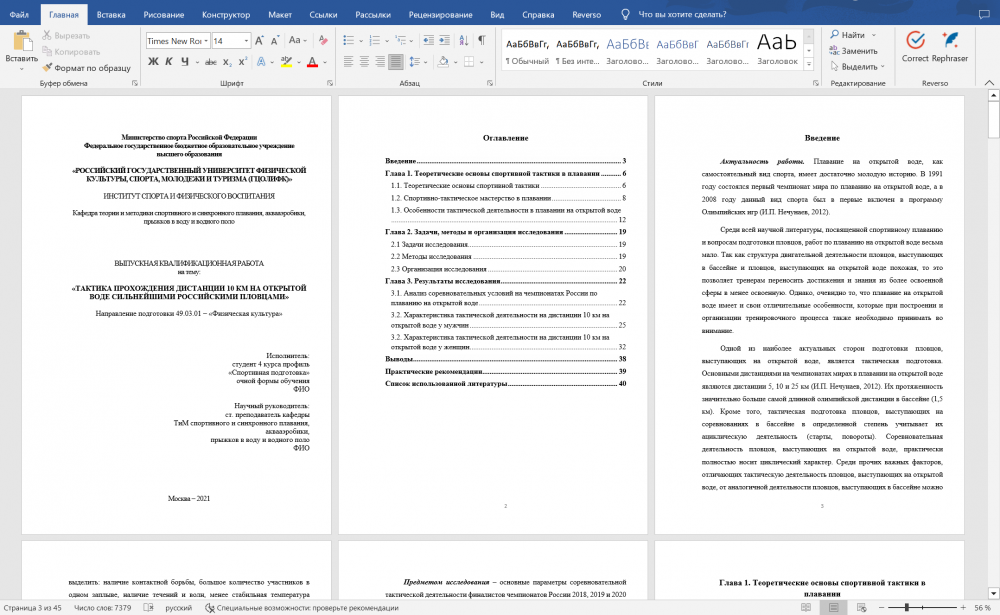This screenshot has width=1000, height=615.
Task: Increase paragraph indent
Action: [445, 40]
